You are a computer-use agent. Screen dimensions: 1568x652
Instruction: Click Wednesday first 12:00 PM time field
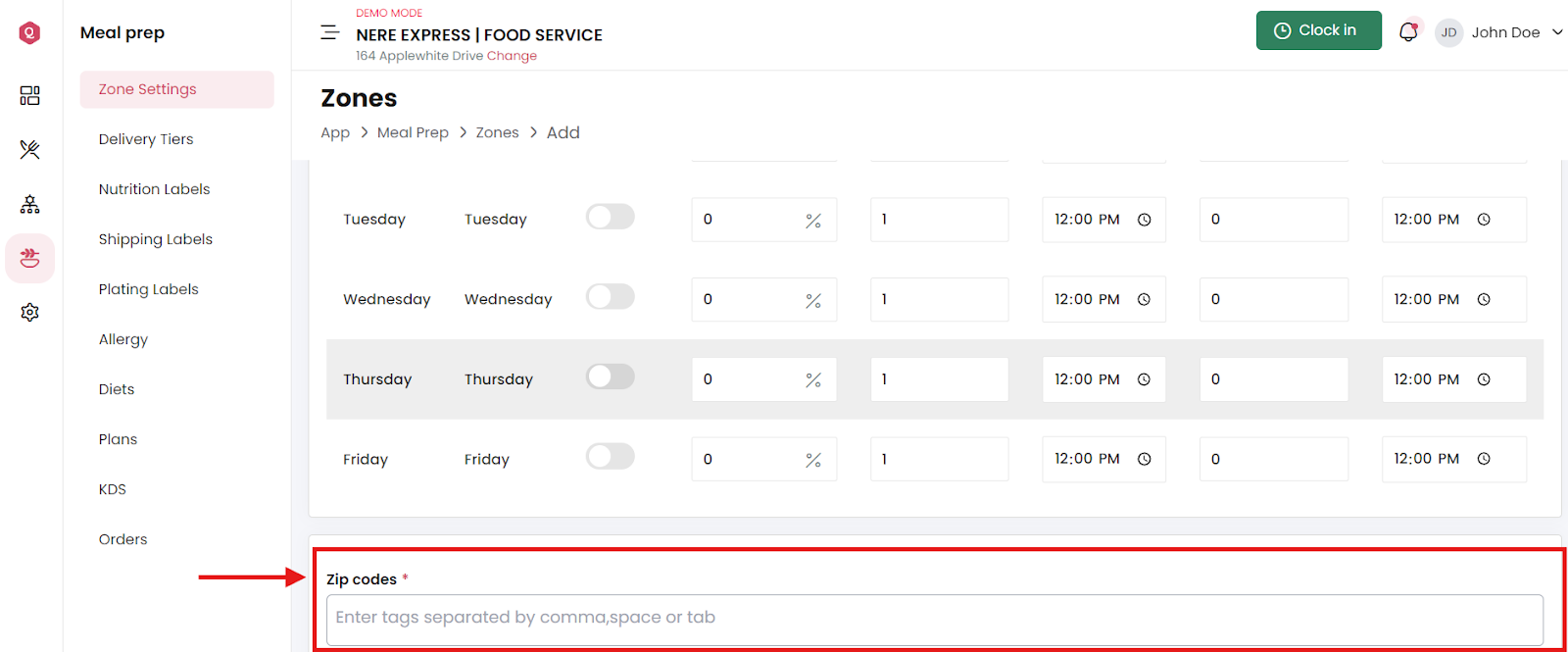pyautogui.click(x=1103, y=299)
